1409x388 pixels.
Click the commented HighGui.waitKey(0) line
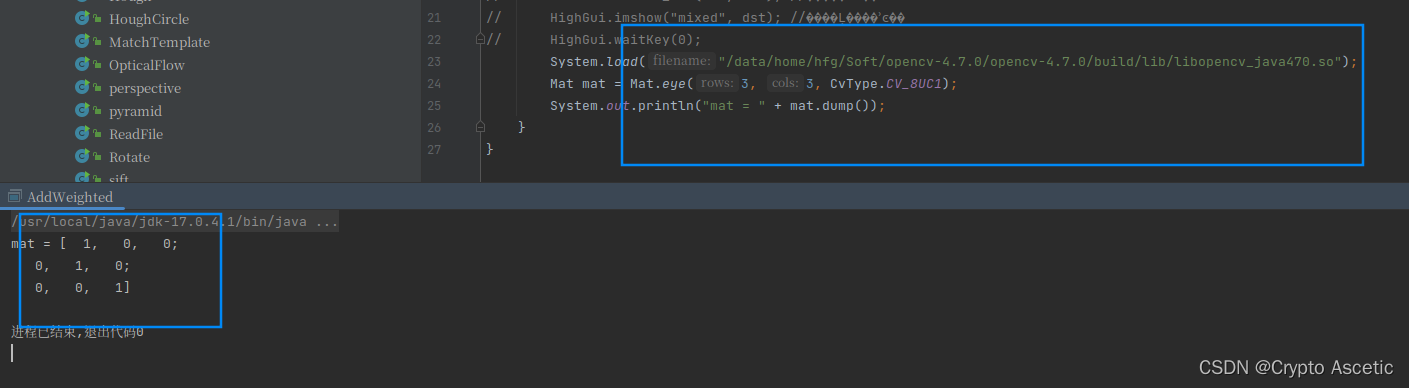625,40
